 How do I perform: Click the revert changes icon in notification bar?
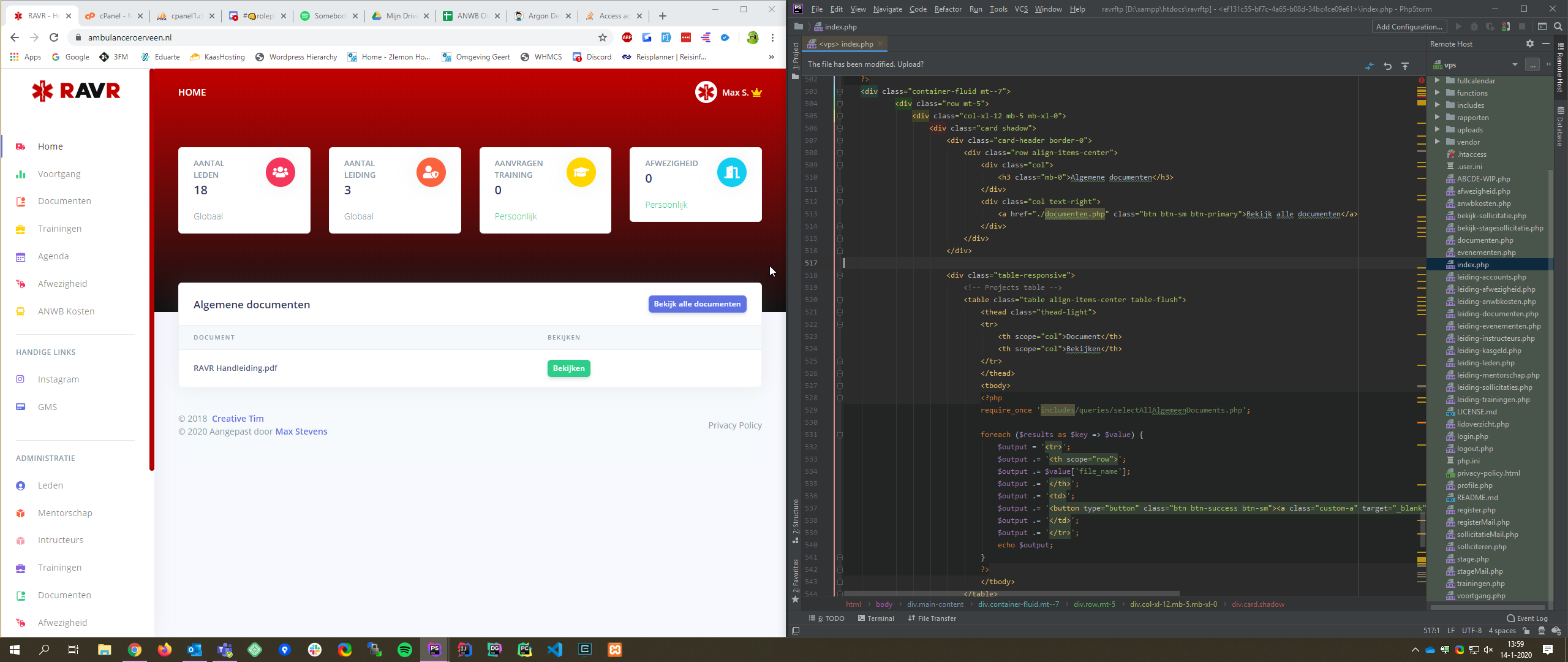(1387, 66)
